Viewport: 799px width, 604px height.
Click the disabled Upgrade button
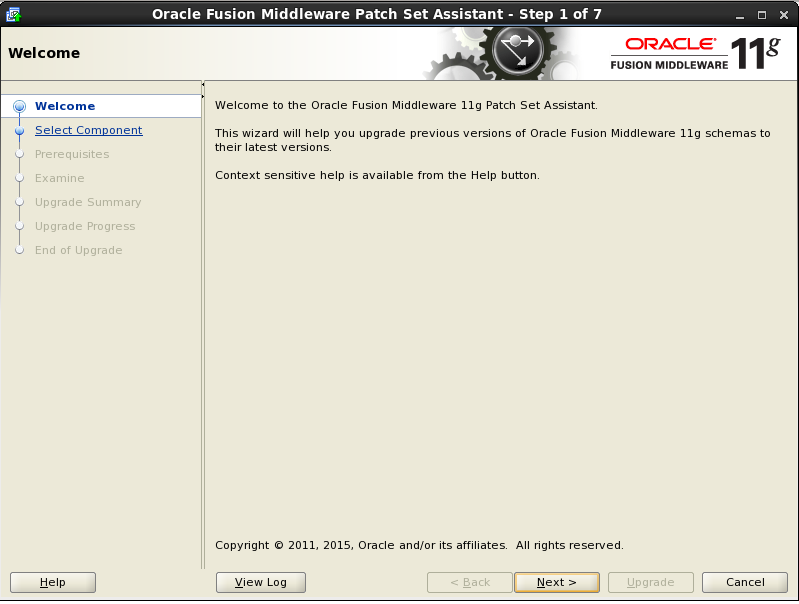click(x=650, y=582)
